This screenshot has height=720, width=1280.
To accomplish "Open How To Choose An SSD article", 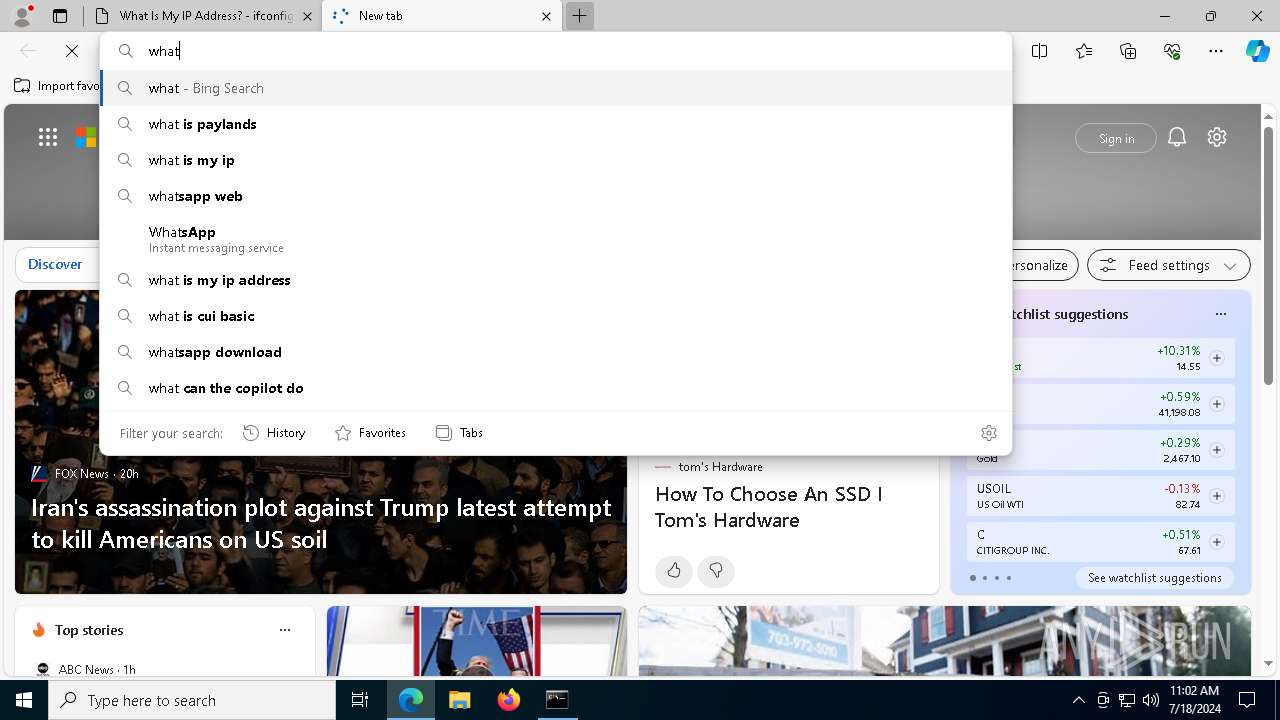I will click(768, 507).
